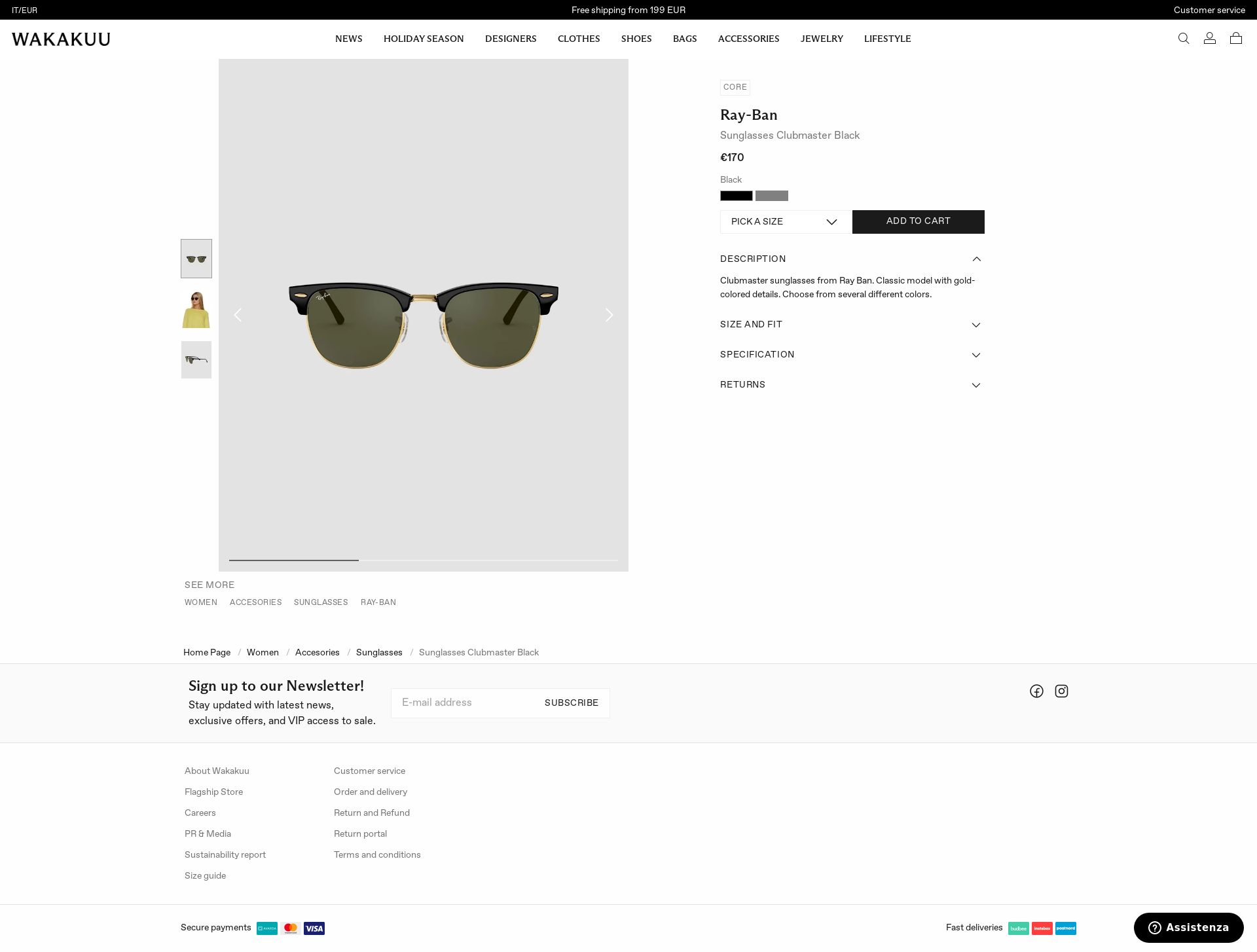
Task: Open the Assistenza help chat
Action: coord(1188,928)
